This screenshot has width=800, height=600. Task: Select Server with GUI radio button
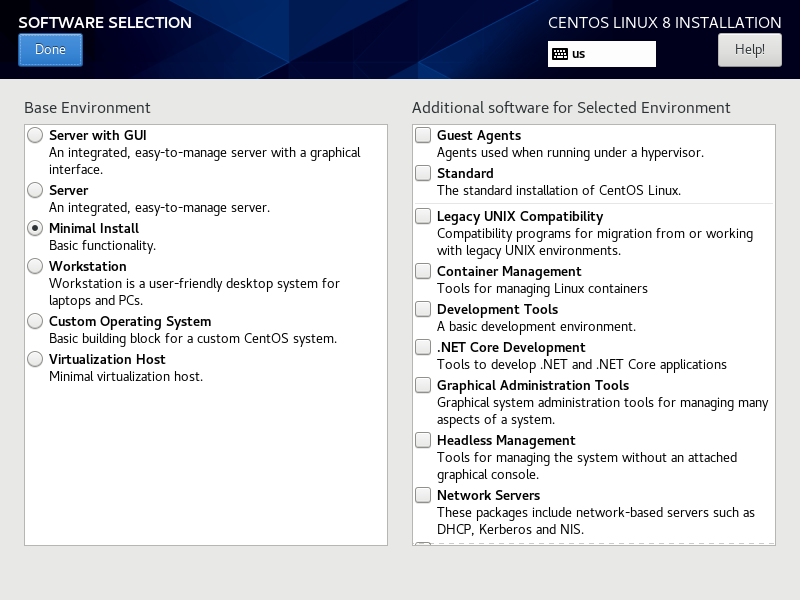pos(35,135)
